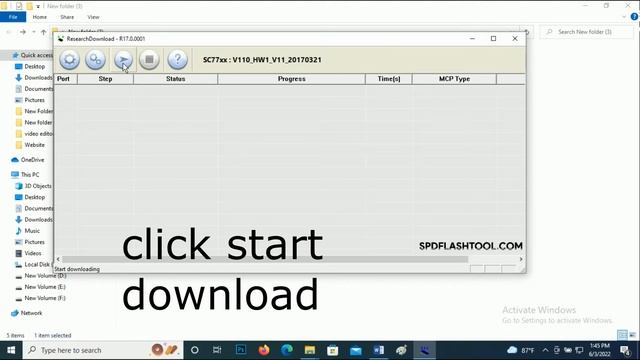The width and height of the screenshot is (640, 360).
Task: Open the Windows Start button
Action: (11, 350)
